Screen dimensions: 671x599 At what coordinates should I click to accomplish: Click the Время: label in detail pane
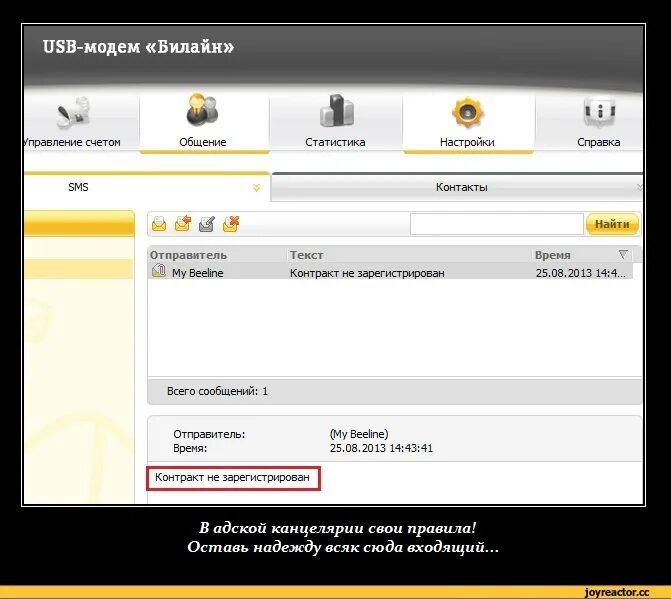point(190,448)
